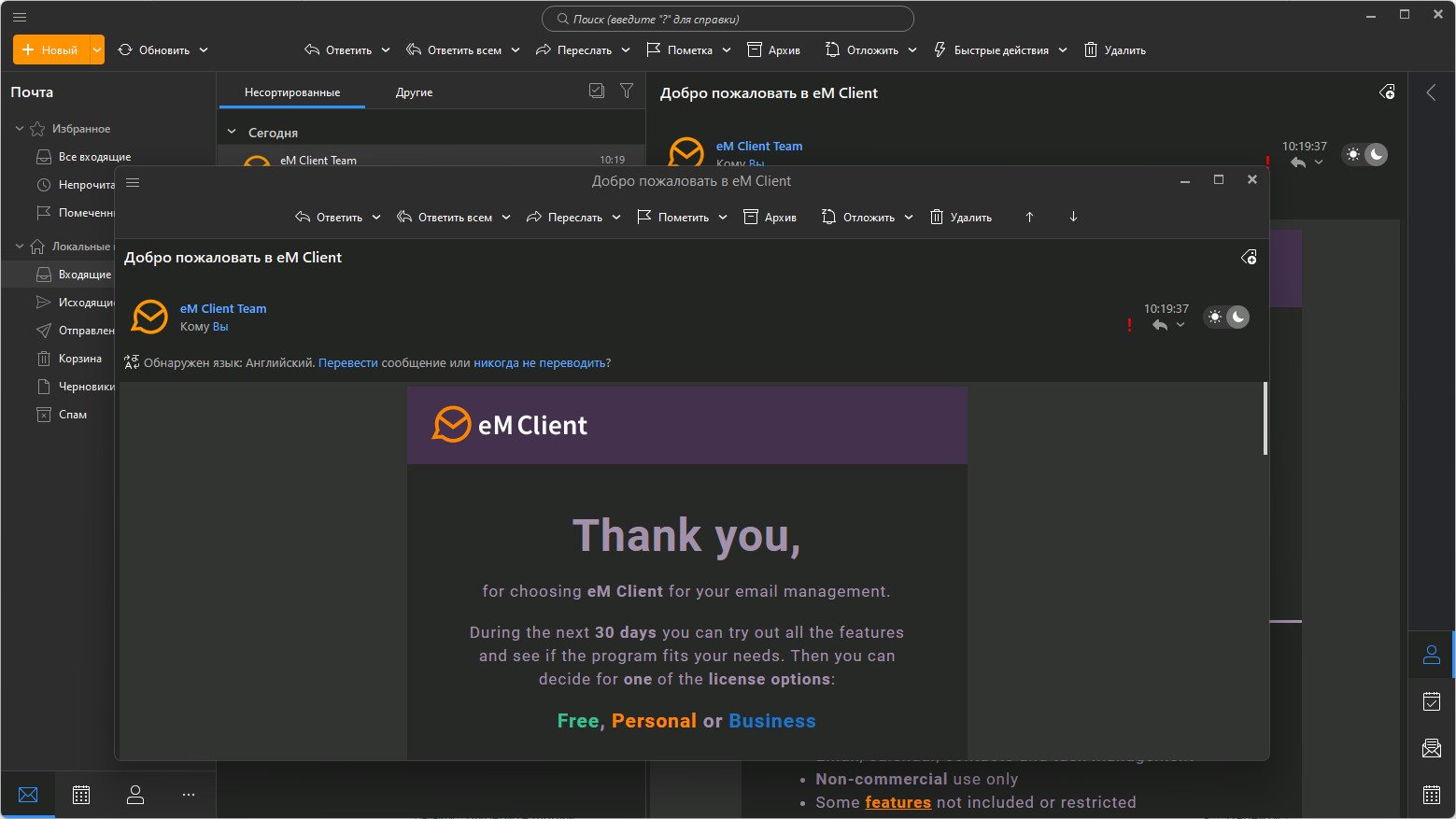Go to next message with down arrow
Viewport: 1456px width, 819px height.
1073,217
